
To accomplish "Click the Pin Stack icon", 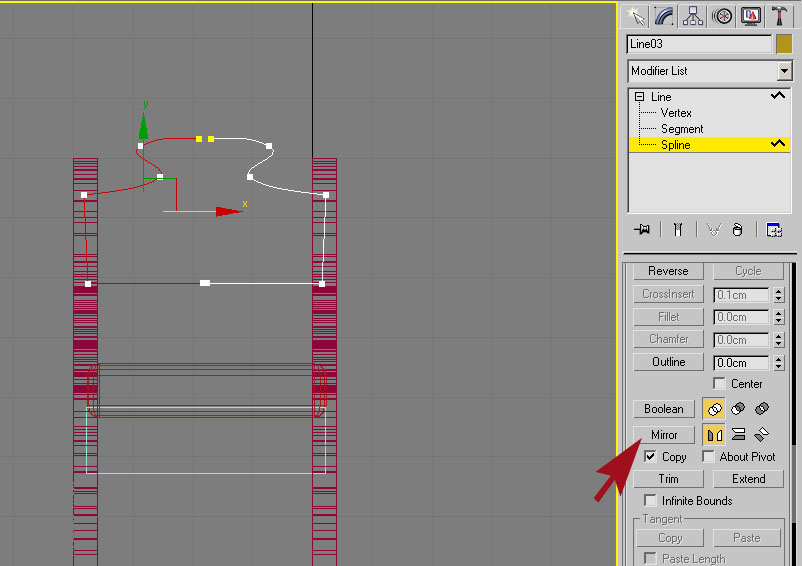I will (x=642, y=230).
